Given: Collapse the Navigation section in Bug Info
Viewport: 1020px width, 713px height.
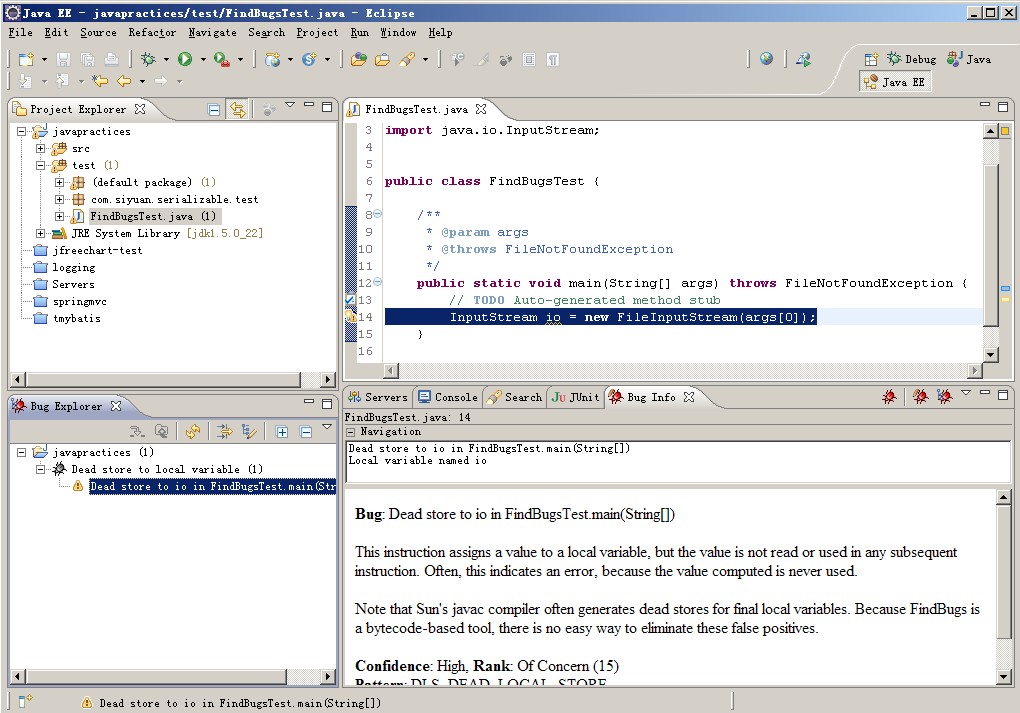Looking at the screenshot, I should tap(352, 432).
